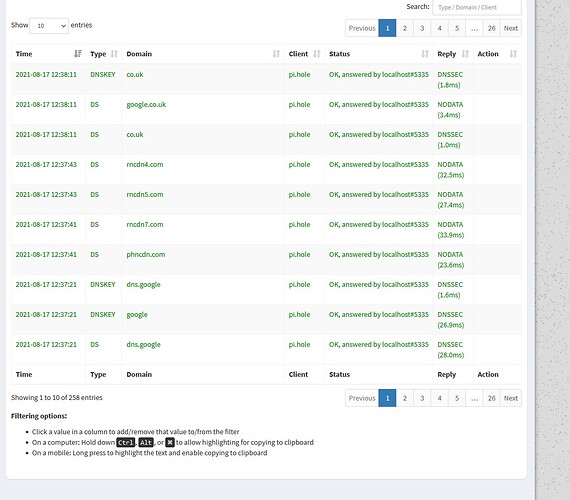Sort by Domain column arrows
This screenshot has width=570, height=500.
tap(276, 54)
